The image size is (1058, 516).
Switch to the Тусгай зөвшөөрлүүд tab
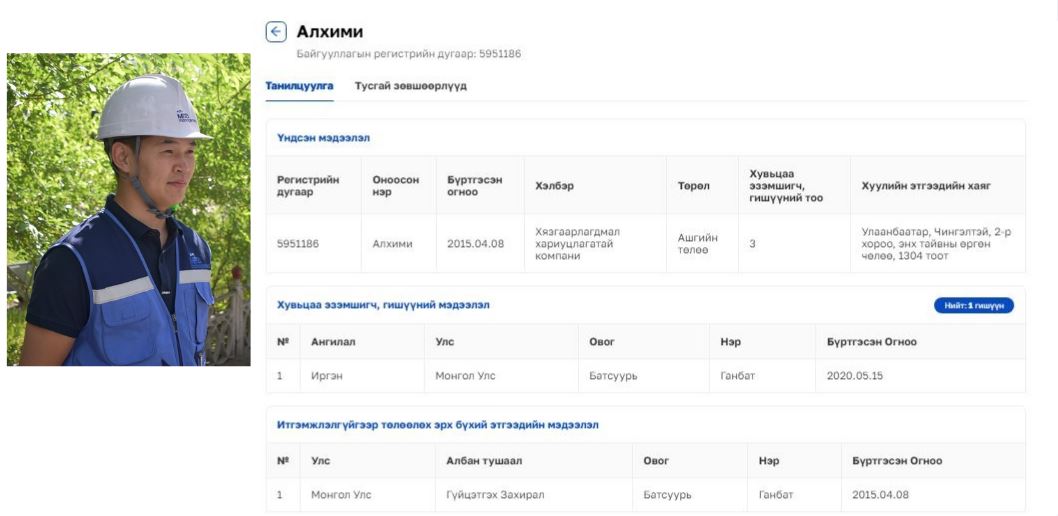click(x=410, y=86)
